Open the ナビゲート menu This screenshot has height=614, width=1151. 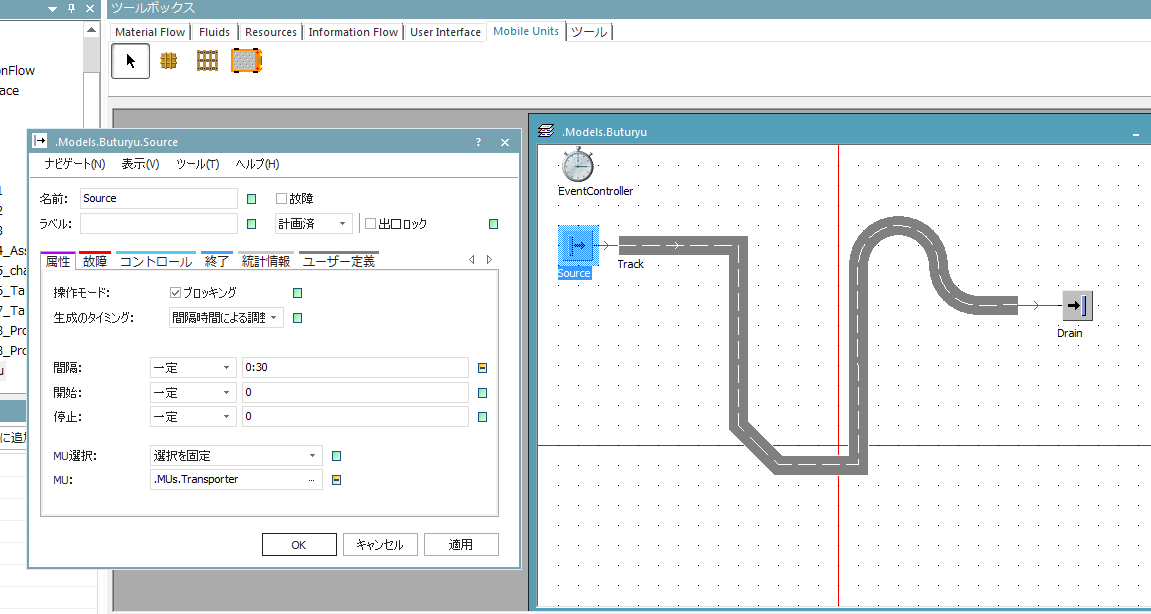click(74, 164)
